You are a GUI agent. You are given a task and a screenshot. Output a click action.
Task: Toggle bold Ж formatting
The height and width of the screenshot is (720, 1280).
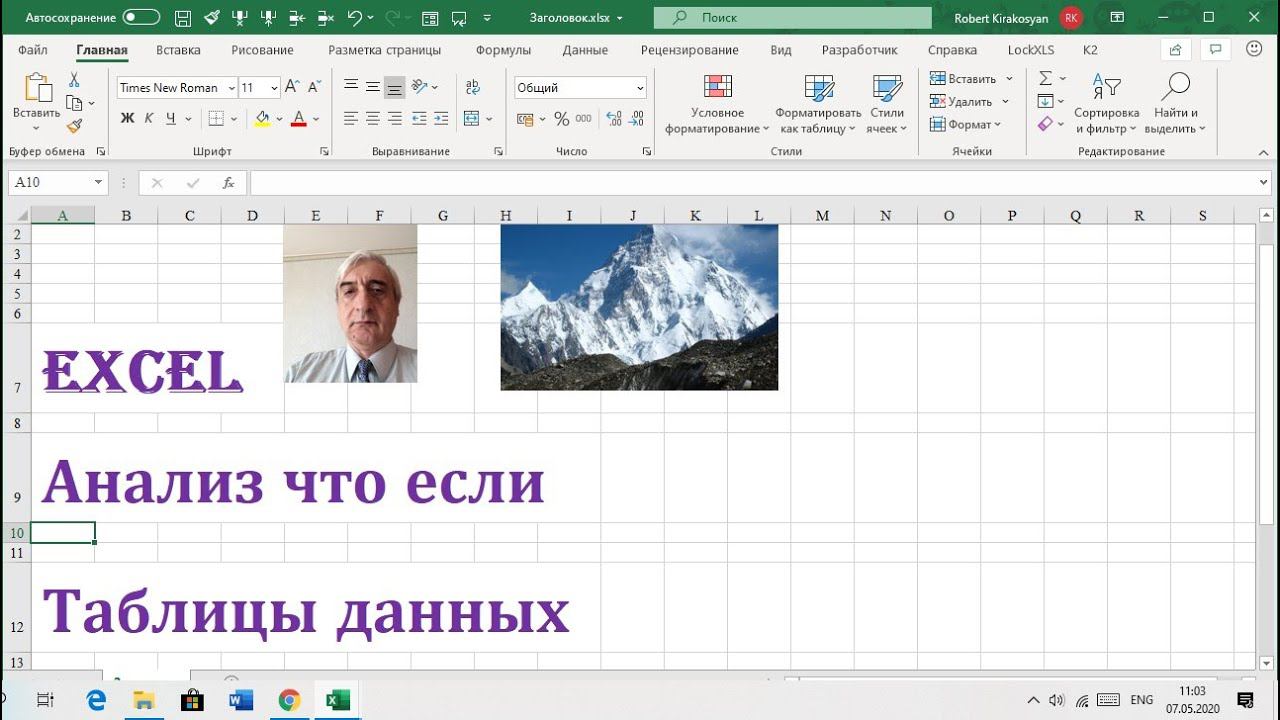[127, 119]
